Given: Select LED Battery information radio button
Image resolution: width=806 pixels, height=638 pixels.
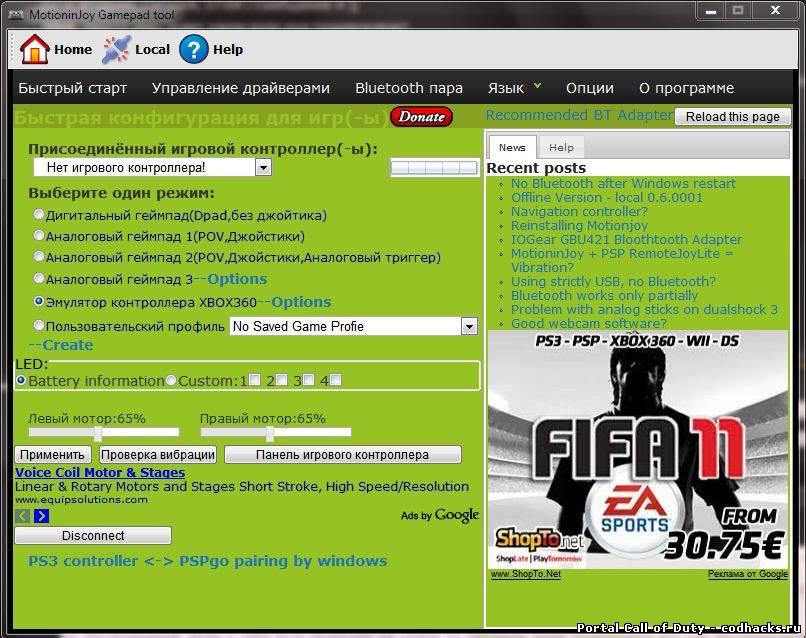Looking at the screenshot, I should click(x=21, y=380).
